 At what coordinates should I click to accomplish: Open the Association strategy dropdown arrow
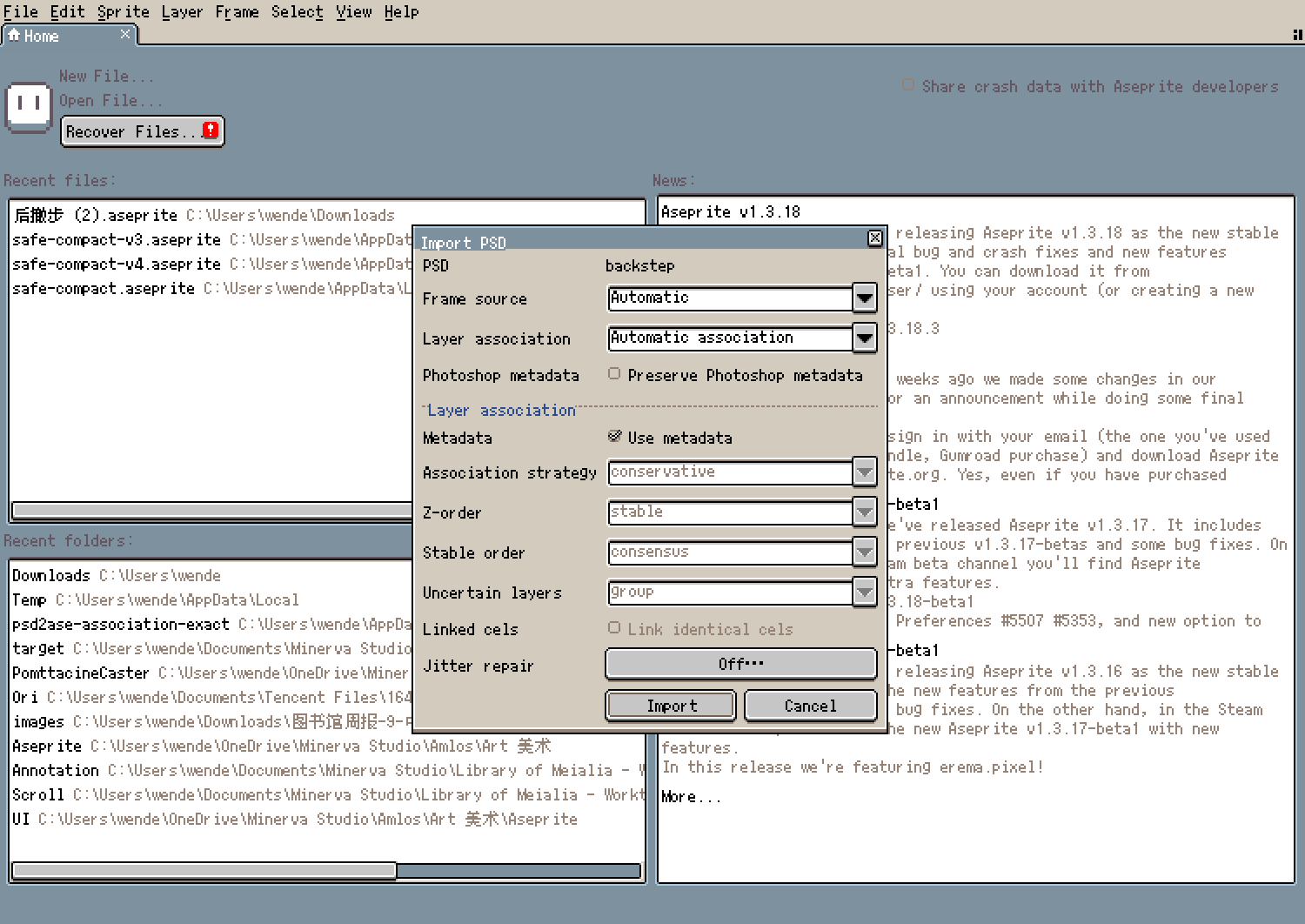point(864,472)
